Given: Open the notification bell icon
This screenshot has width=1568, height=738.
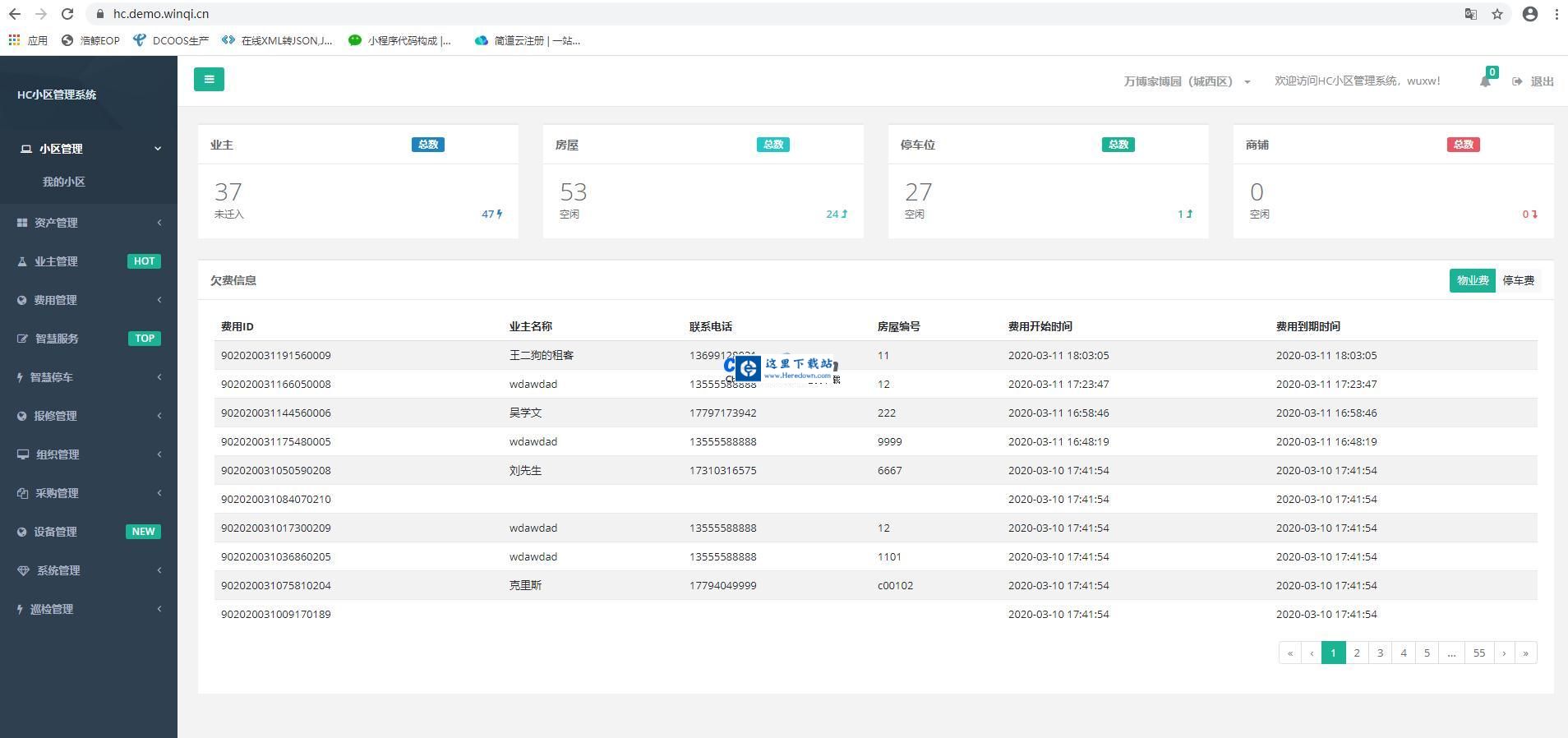Looking at the screenshot, I should pyautogui.click(x=1485, y=81).
